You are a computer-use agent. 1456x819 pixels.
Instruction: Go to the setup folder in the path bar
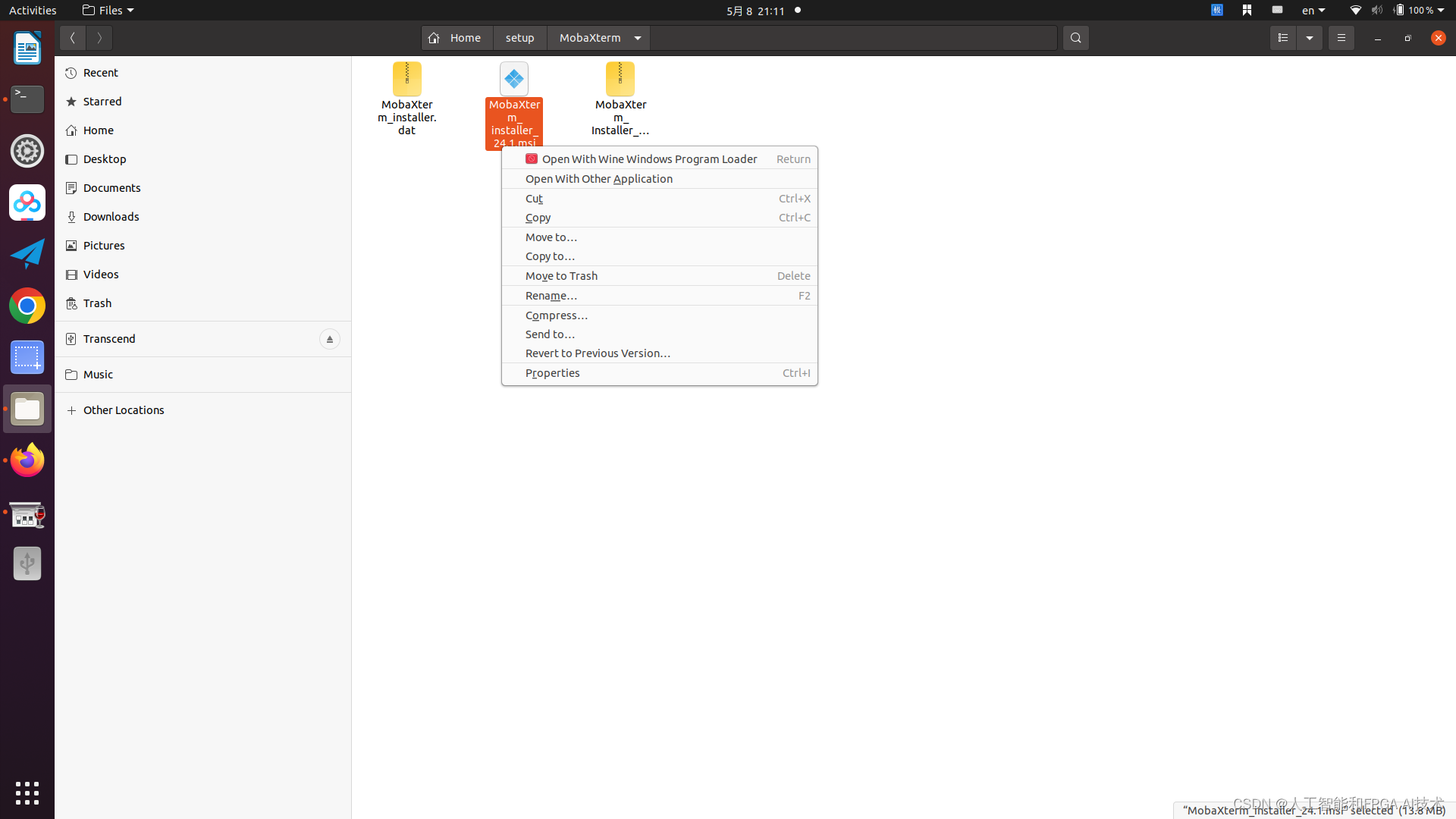[x=520, y=38]
